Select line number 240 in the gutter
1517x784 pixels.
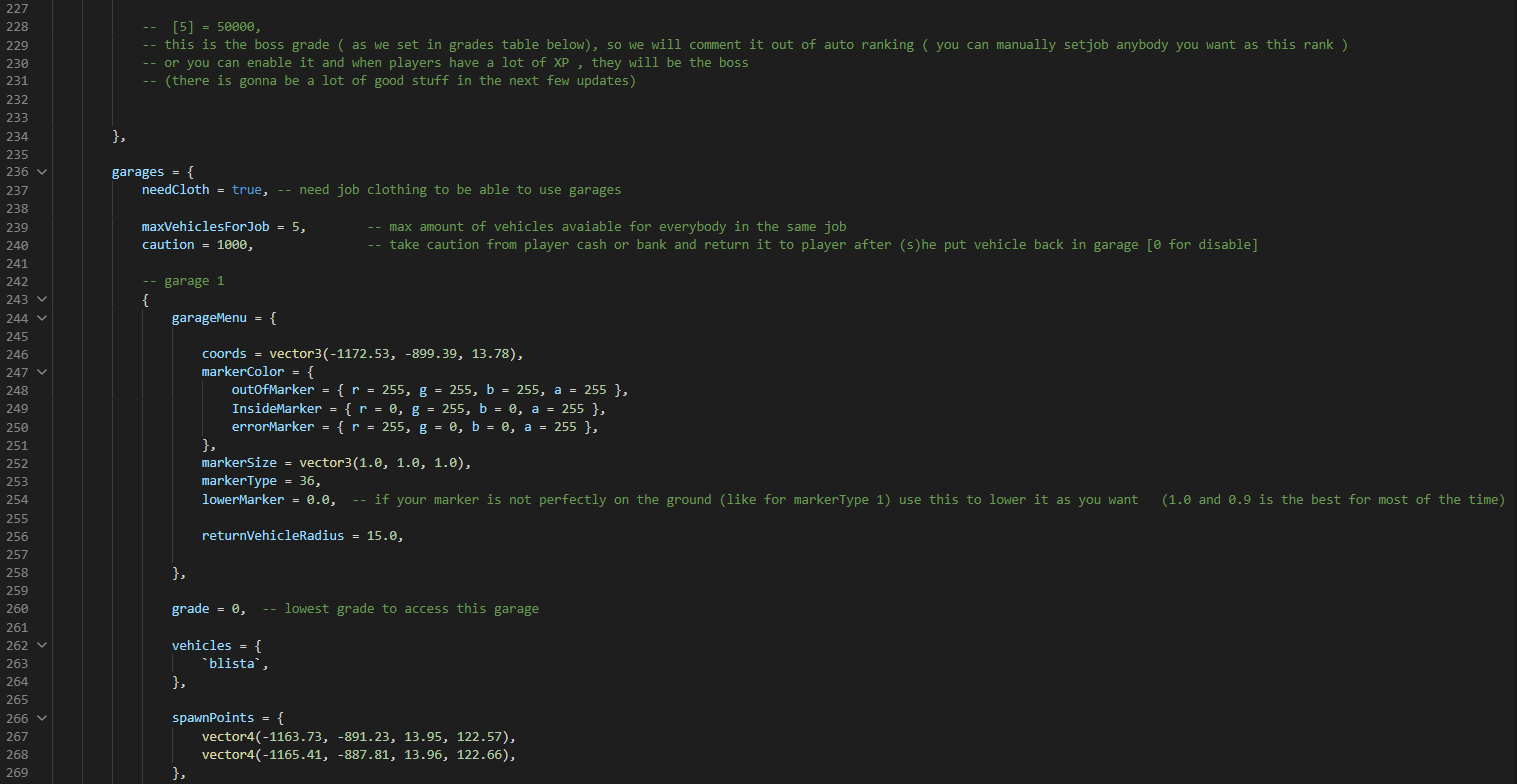[x=17, y=245]
